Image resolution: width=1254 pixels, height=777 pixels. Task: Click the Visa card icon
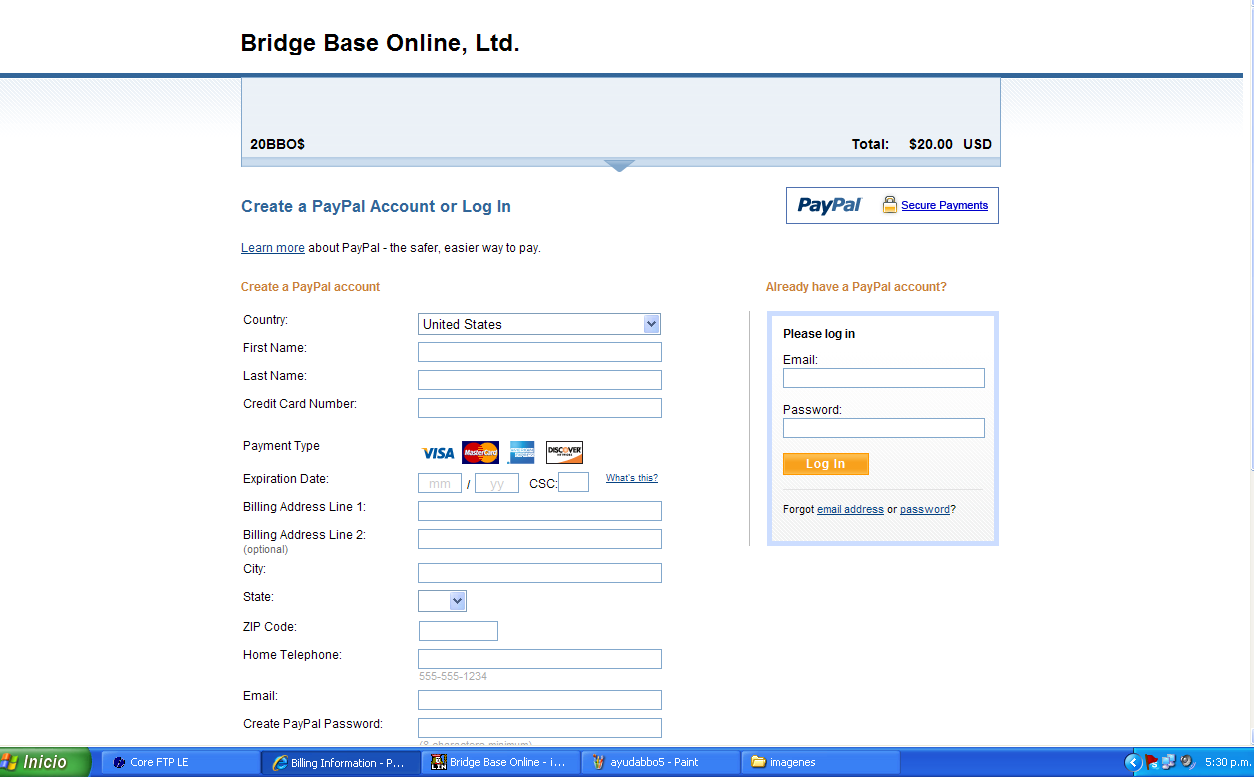coord(438,453)
